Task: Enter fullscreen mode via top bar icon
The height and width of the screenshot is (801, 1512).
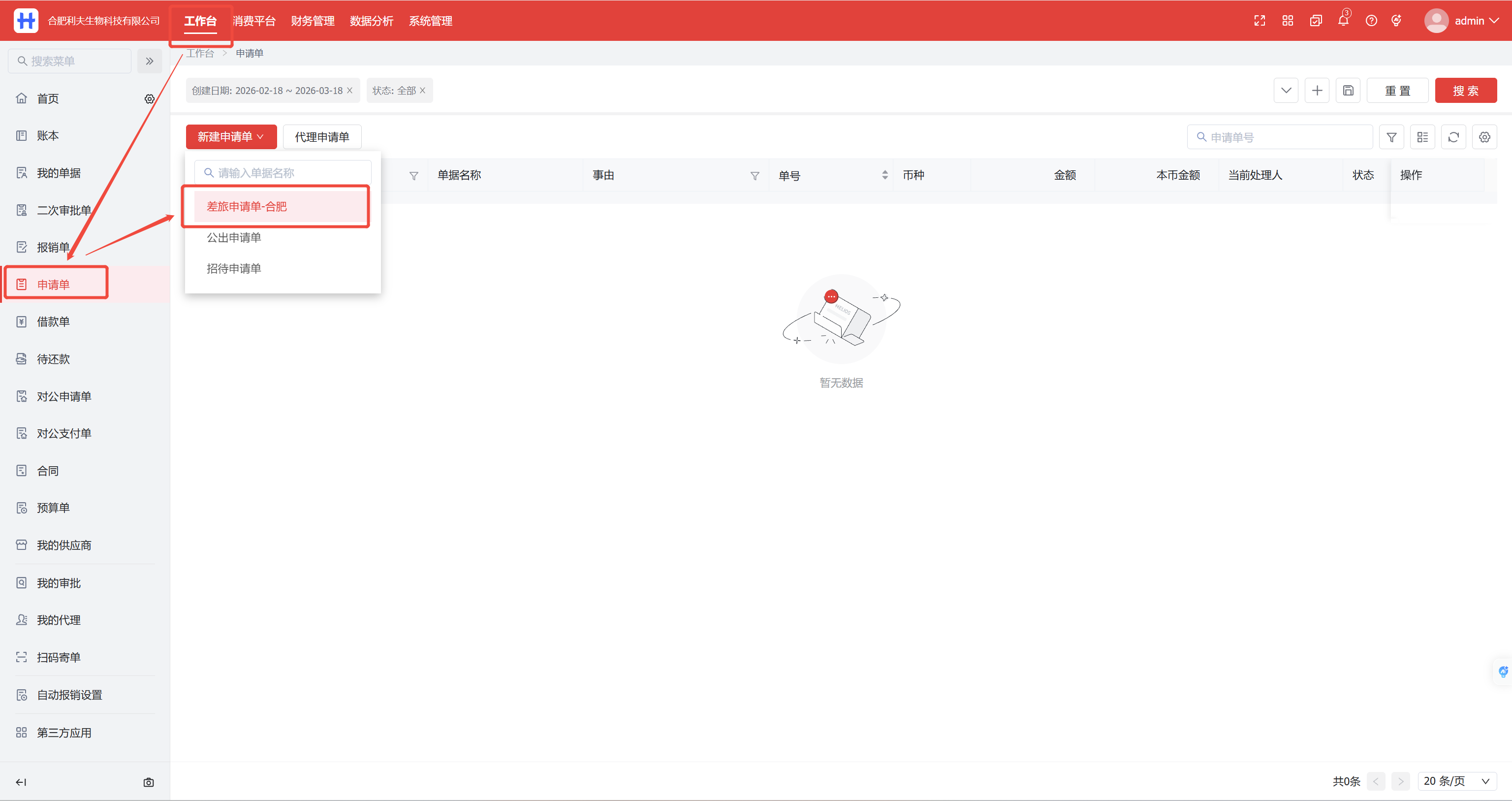Action: click(1260, 21)
